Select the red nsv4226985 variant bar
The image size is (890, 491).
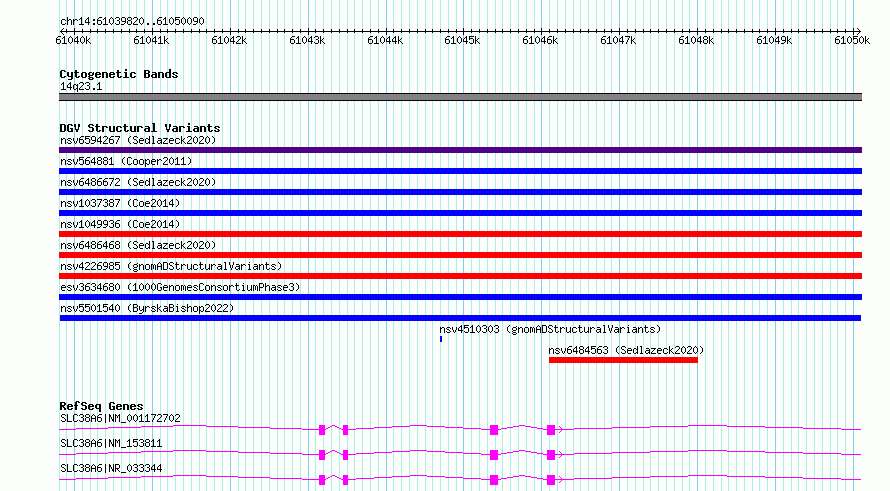(460, 276)
